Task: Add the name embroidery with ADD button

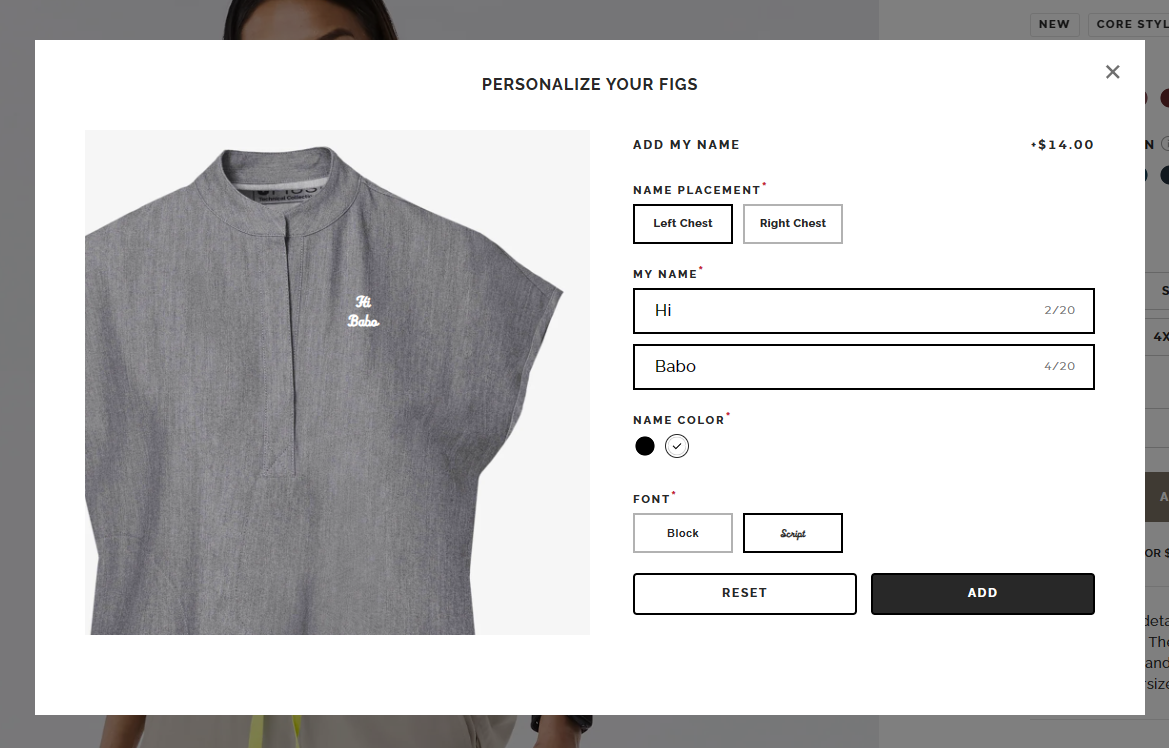Action: click(x=983, y=594)
